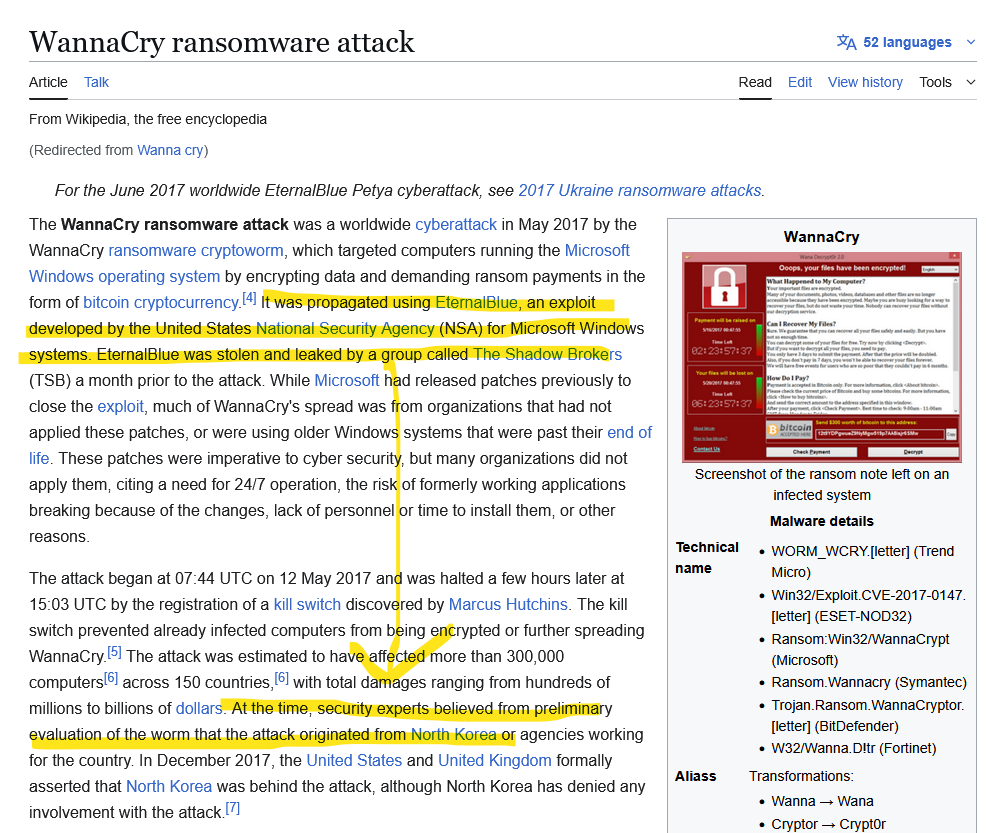990x833 pixels.
Task: Follow the 2017 Ukraine ransomware attacks link
Action: (640, 190)
